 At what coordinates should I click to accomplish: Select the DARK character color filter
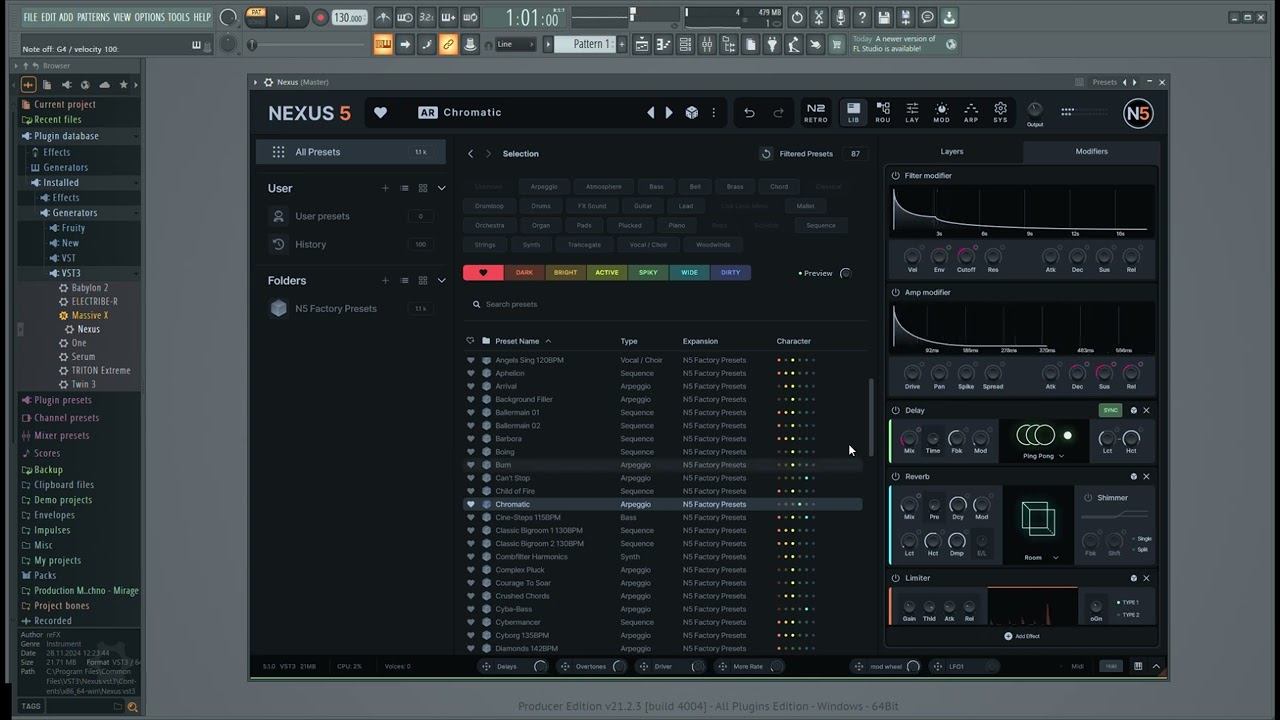(x=524, y=273)
